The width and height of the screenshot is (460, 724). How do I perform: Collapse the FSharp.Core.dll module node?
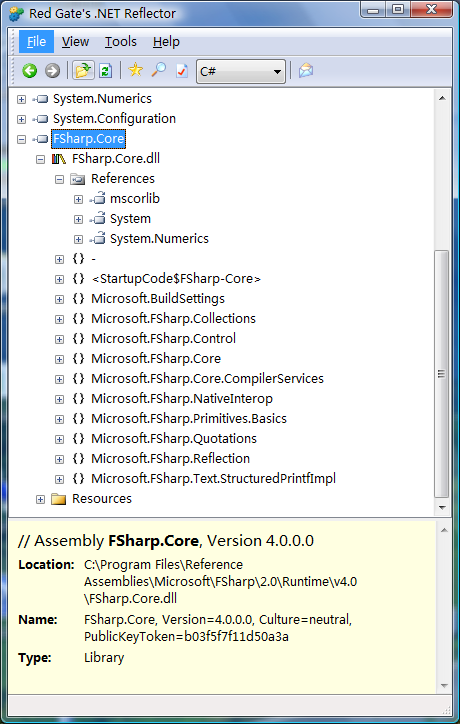point(40,159)
